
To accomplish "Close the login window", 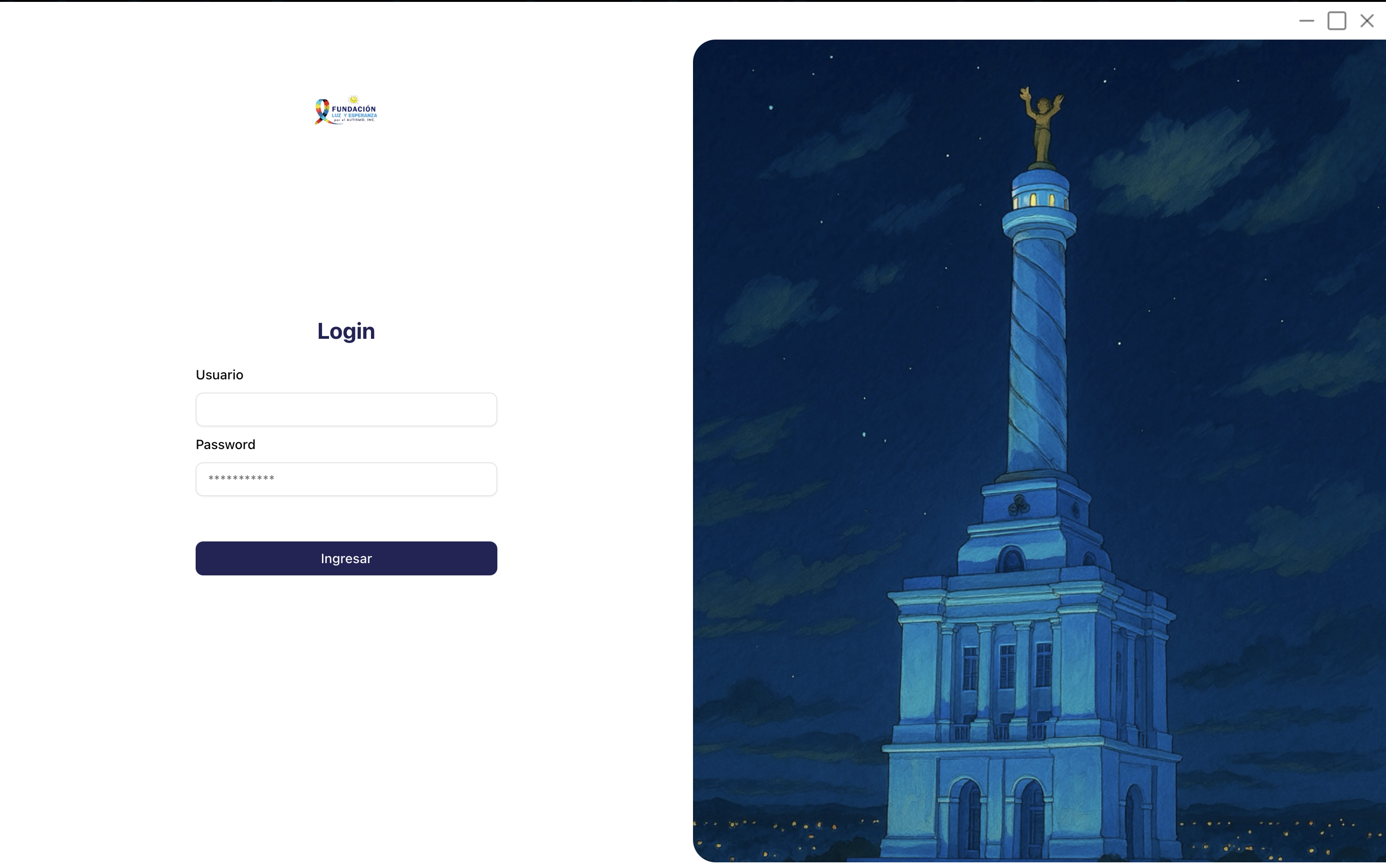I will 1367,21.
